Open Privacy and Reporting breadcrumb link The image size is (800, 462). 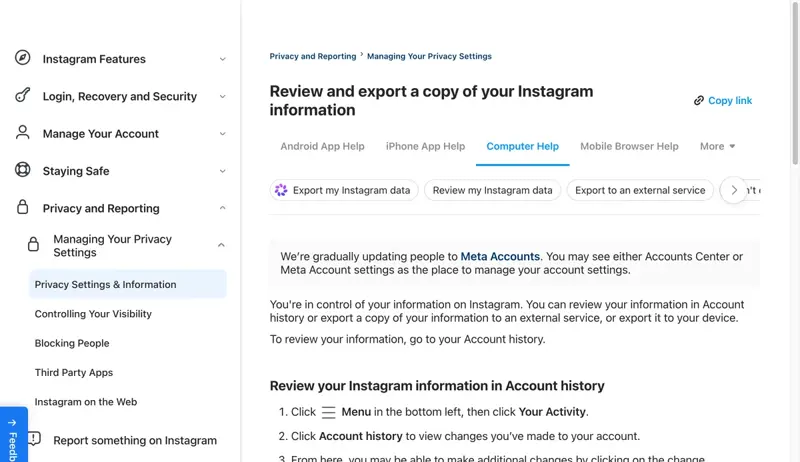tap(313, 56)
